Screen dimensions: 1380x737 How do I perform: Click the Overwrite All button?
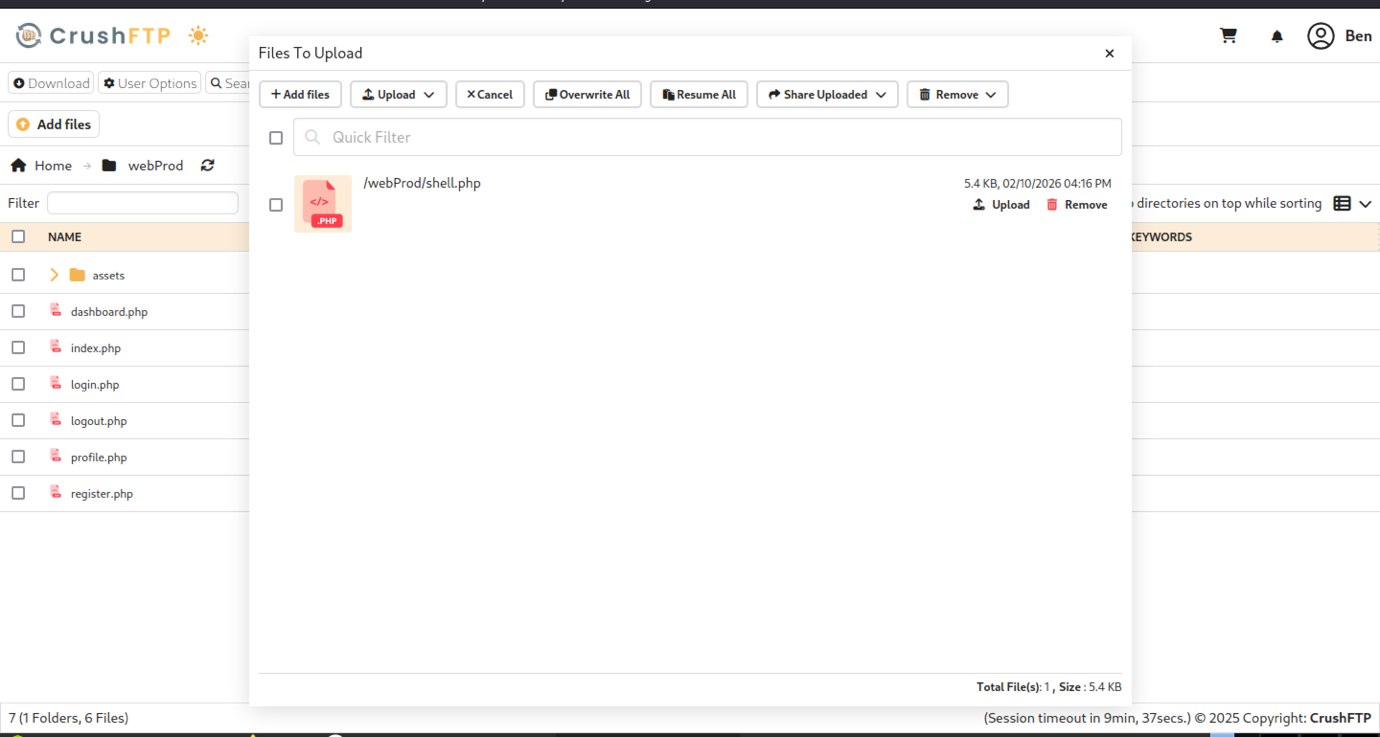coord(587,95)
